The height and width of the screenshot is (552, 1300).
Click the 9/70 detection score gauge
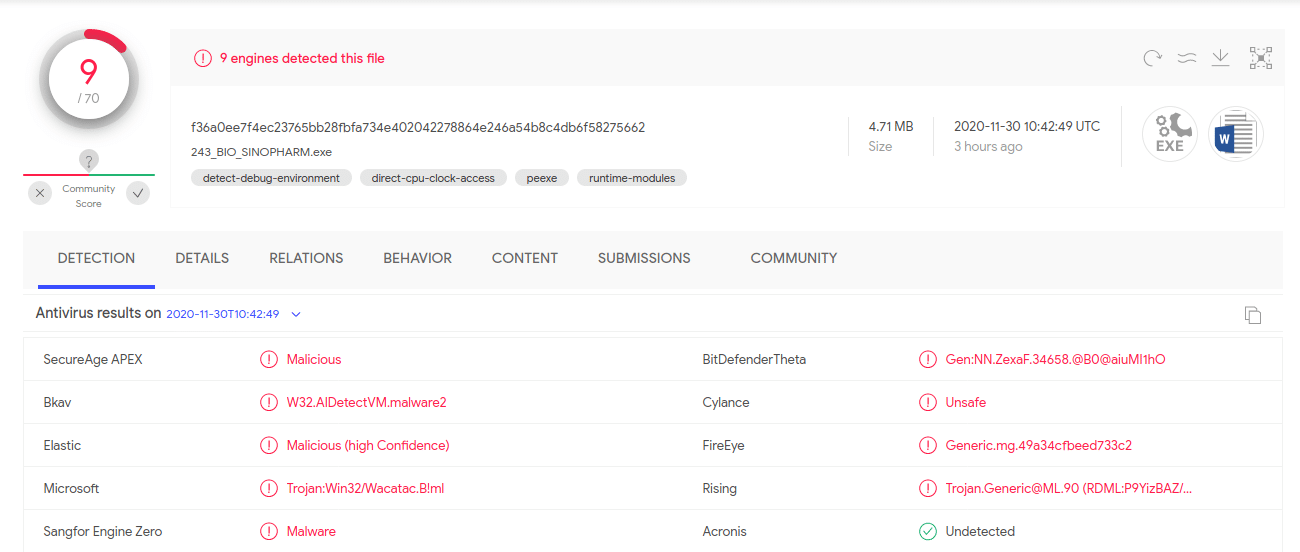pyautogui.click(x=88, y=82)
